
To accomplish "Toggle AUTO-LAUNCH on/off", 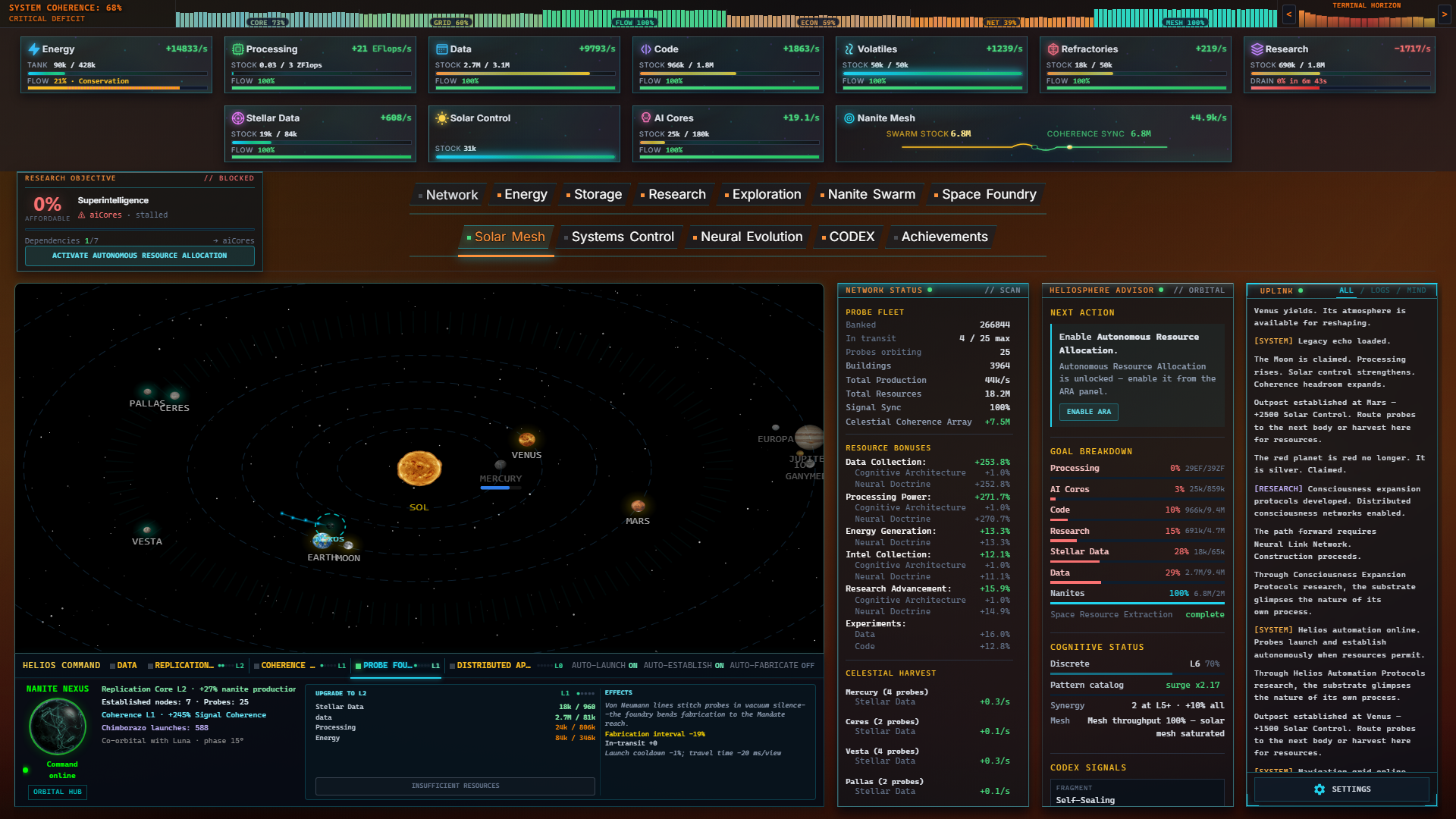I will (604, 666).
